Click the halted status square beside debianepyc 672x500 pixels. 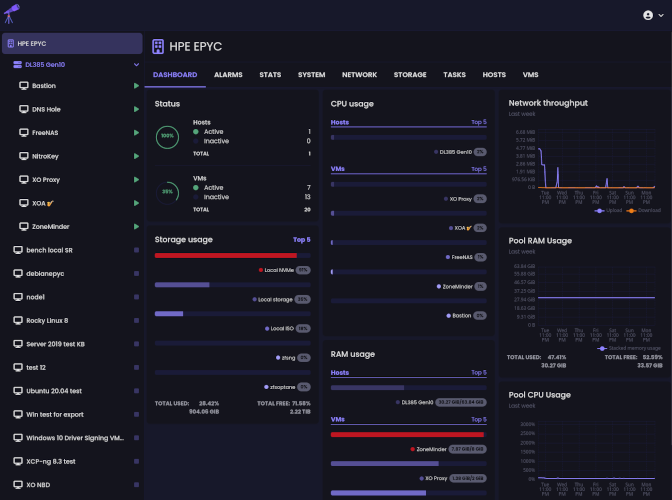136,274
